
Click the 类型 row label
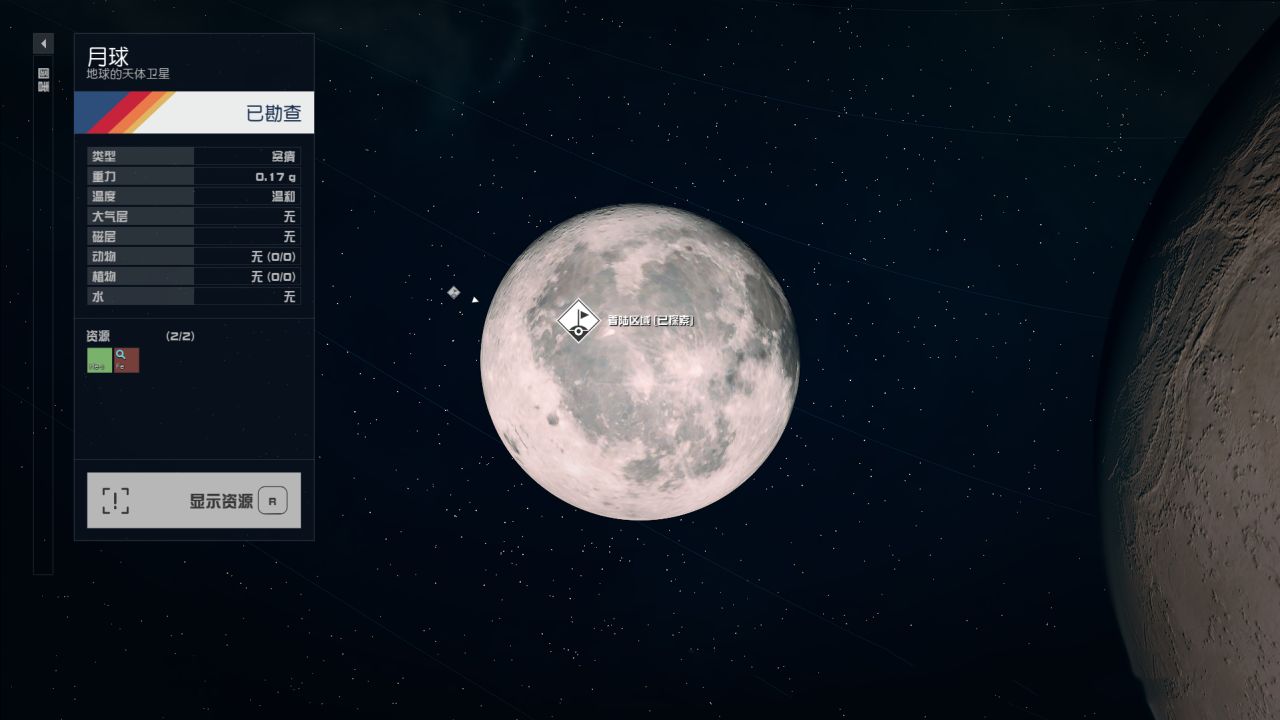[103, 156]
